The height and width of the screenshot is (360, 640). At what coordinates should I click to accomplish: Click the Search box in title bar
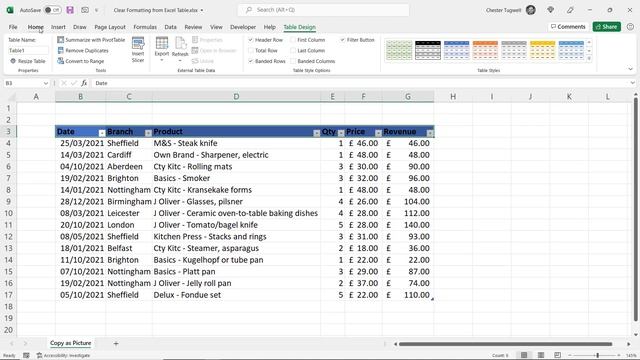[x=323, y=10]
